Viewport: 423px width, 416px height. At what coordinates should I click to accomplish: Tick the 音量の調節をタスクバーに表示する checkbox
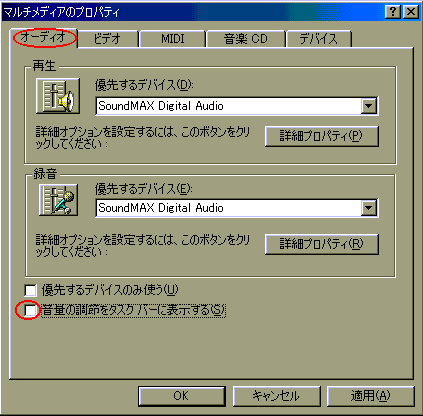coord(30,310)
